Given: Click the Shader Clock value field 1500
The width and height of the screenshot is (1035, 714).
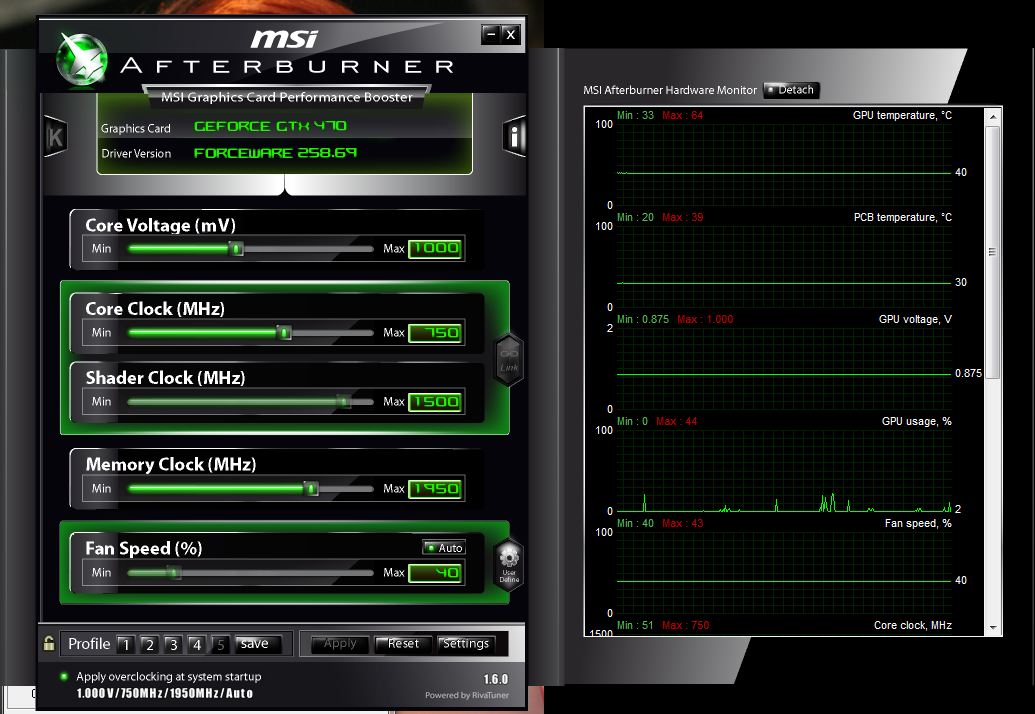Looking at the screenshot, I should point(436,401).
